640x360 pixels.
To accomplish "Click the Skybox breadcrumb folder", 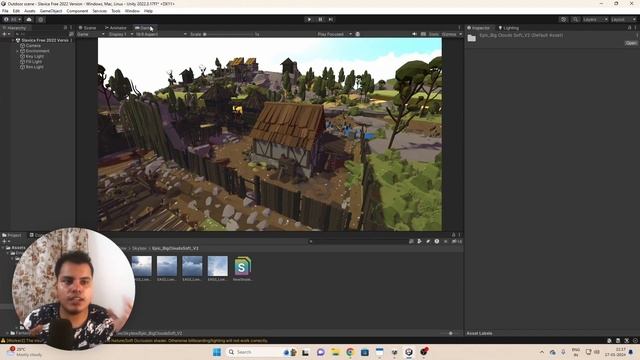I will point(139,248).
